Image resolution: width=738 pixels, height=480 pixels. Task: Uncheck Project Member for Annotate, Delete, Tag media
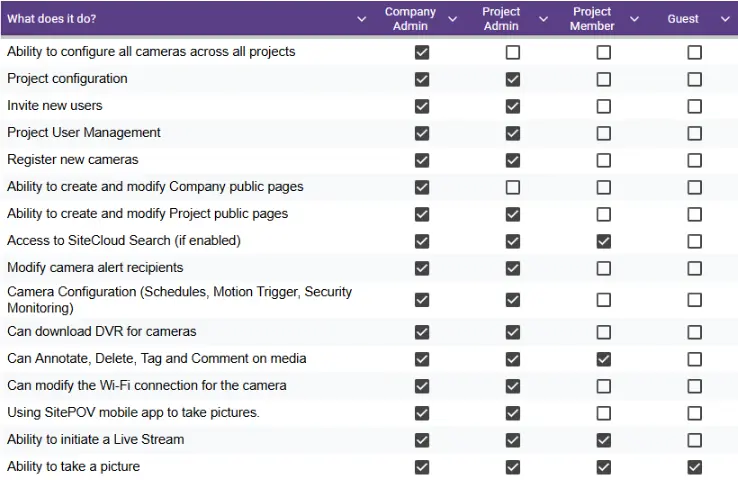click(603, 359)
